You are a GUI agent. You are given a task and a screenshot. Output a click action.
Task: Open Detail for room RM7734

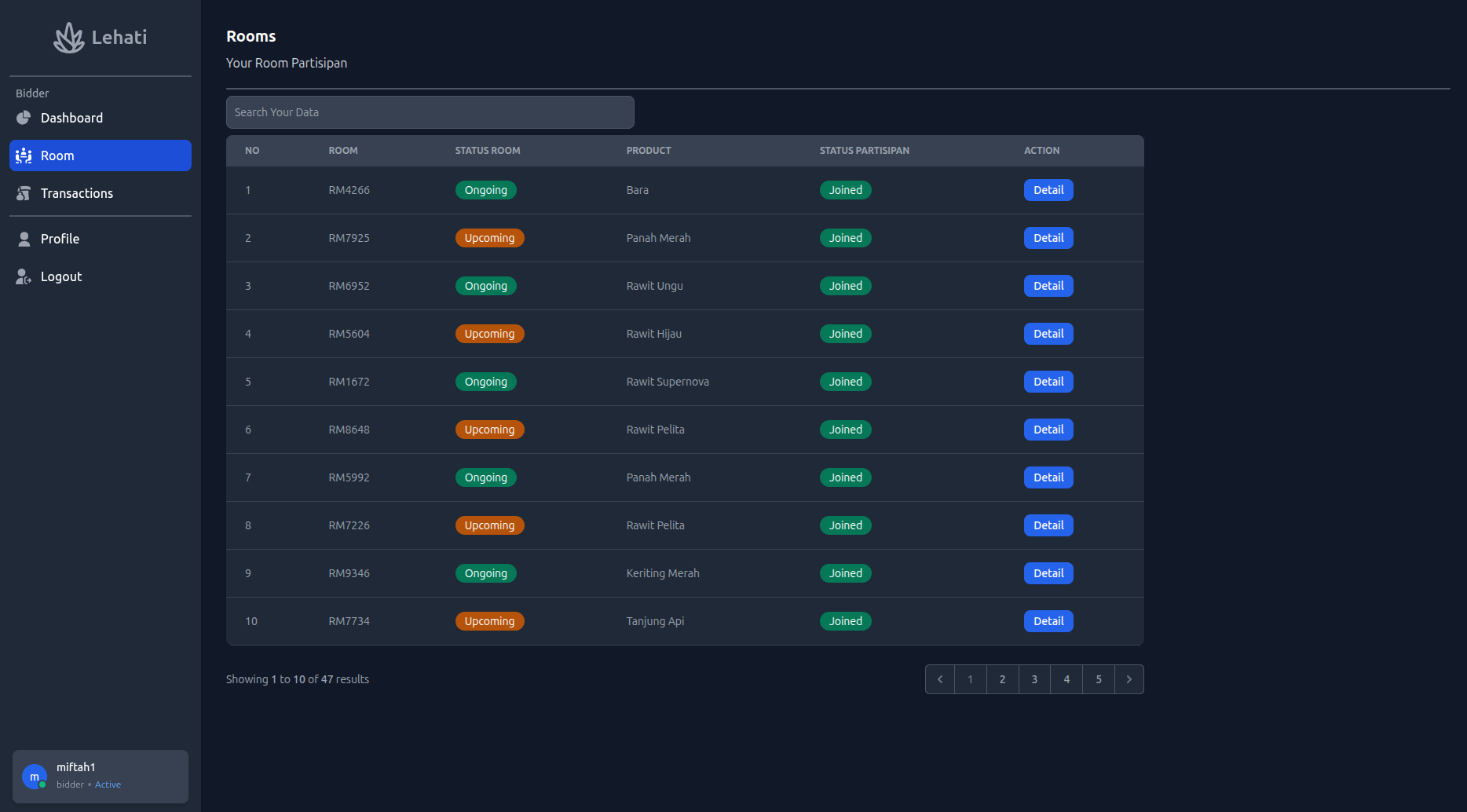click(x=1048, y=621)
